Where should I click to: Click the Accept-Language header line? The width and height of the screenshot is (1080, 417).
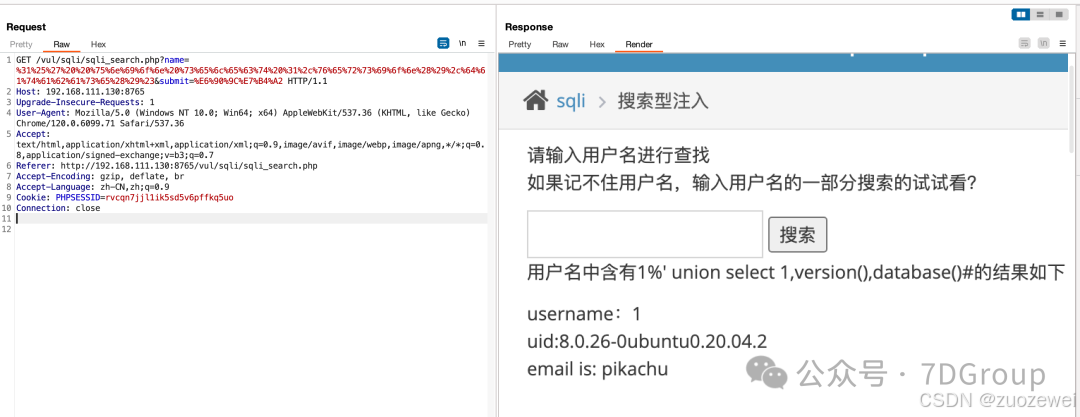92,187
